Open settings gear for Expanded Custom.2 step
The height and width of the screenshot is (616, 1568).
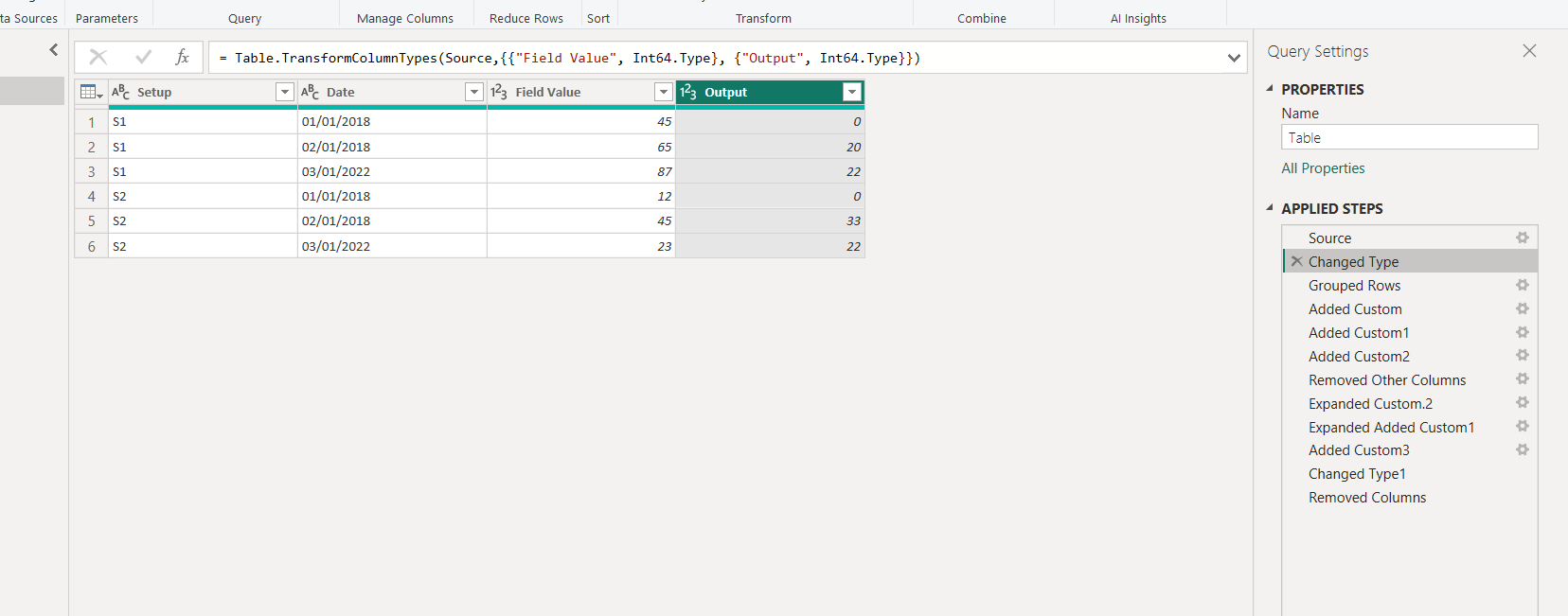pyautogui.click(x=1522, y=403)
